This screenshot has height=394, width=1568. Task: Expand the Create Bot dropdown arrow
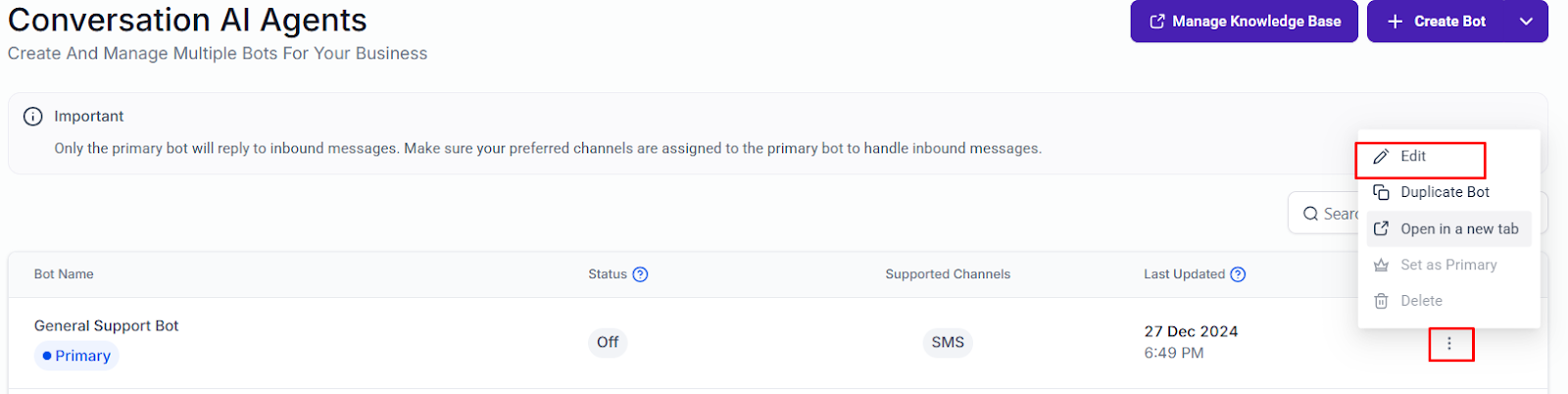[1526, 22]
